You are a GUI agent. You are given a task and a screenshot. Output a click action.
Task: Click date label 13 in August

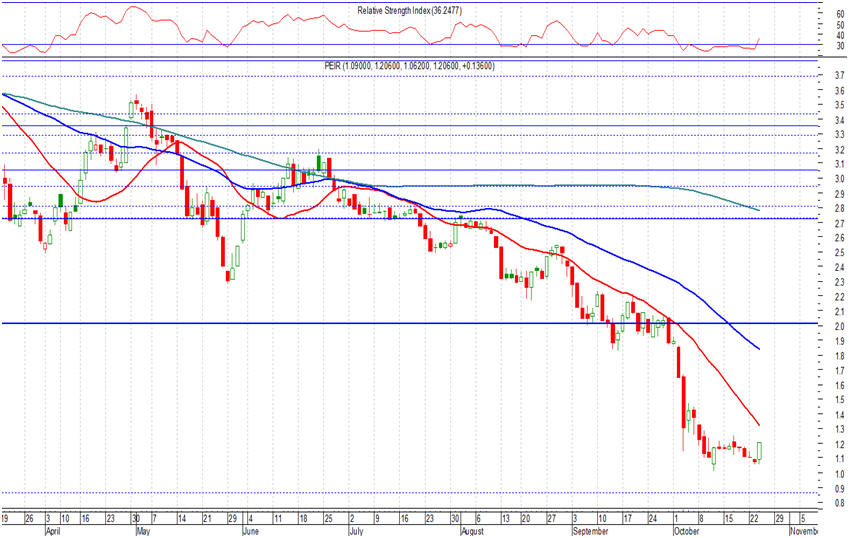[505, 519]
